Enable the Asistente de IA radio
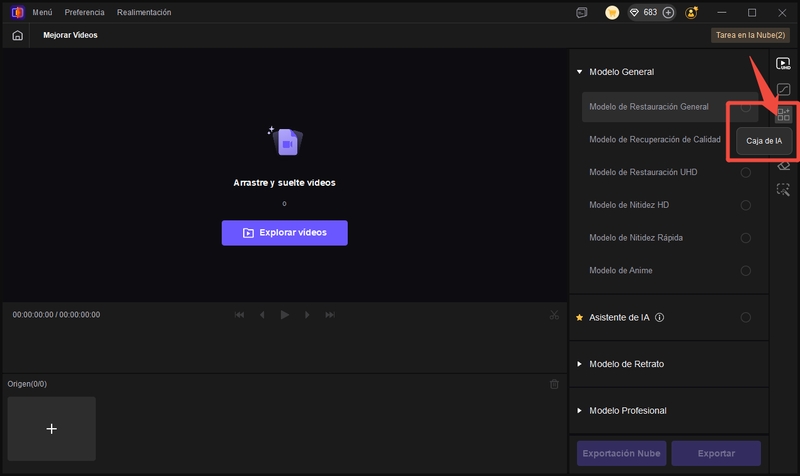800x476 pixels. (745, 317)
